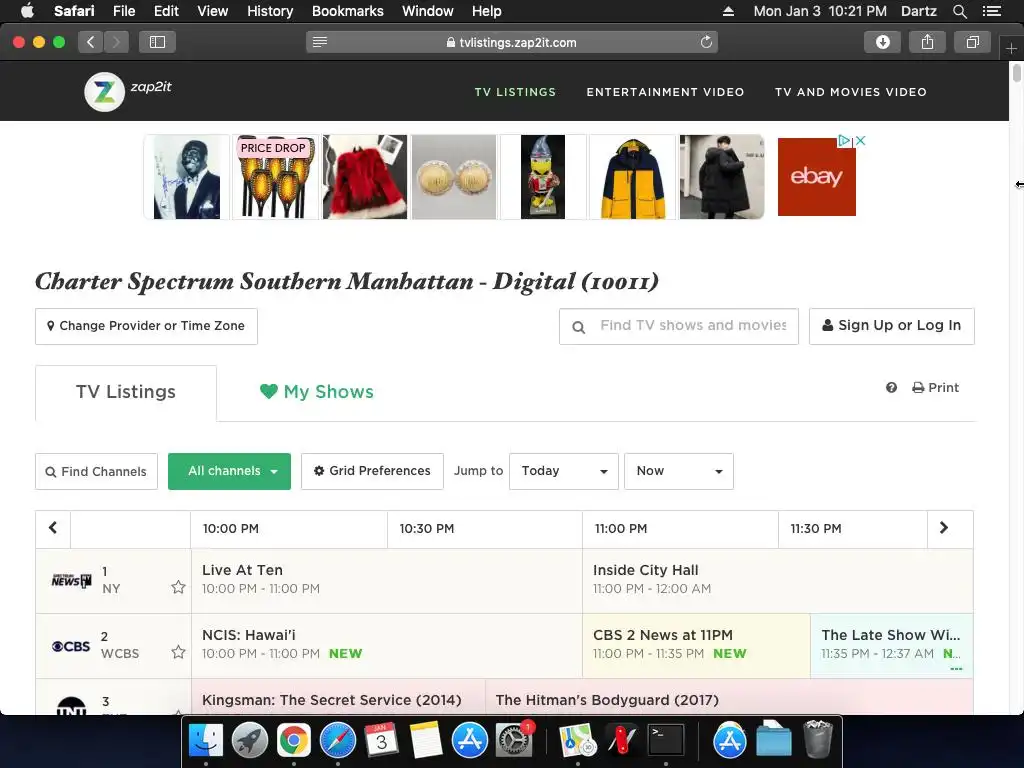Image resolution: width=1024 pixels, height=768 pixels.
Task: Reload the page with the refresh icon
Action: click(x=706, y=42)
